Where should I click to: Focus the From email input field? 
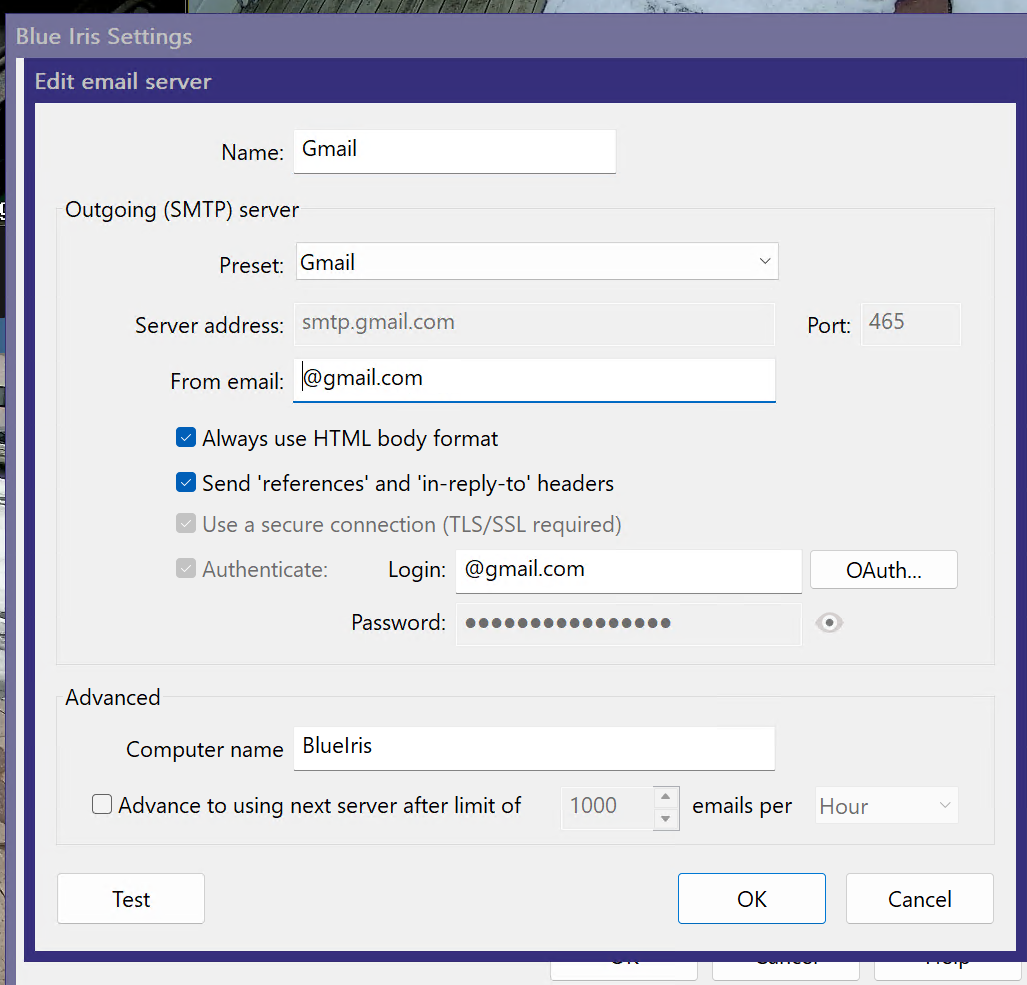tap(534, 379)
